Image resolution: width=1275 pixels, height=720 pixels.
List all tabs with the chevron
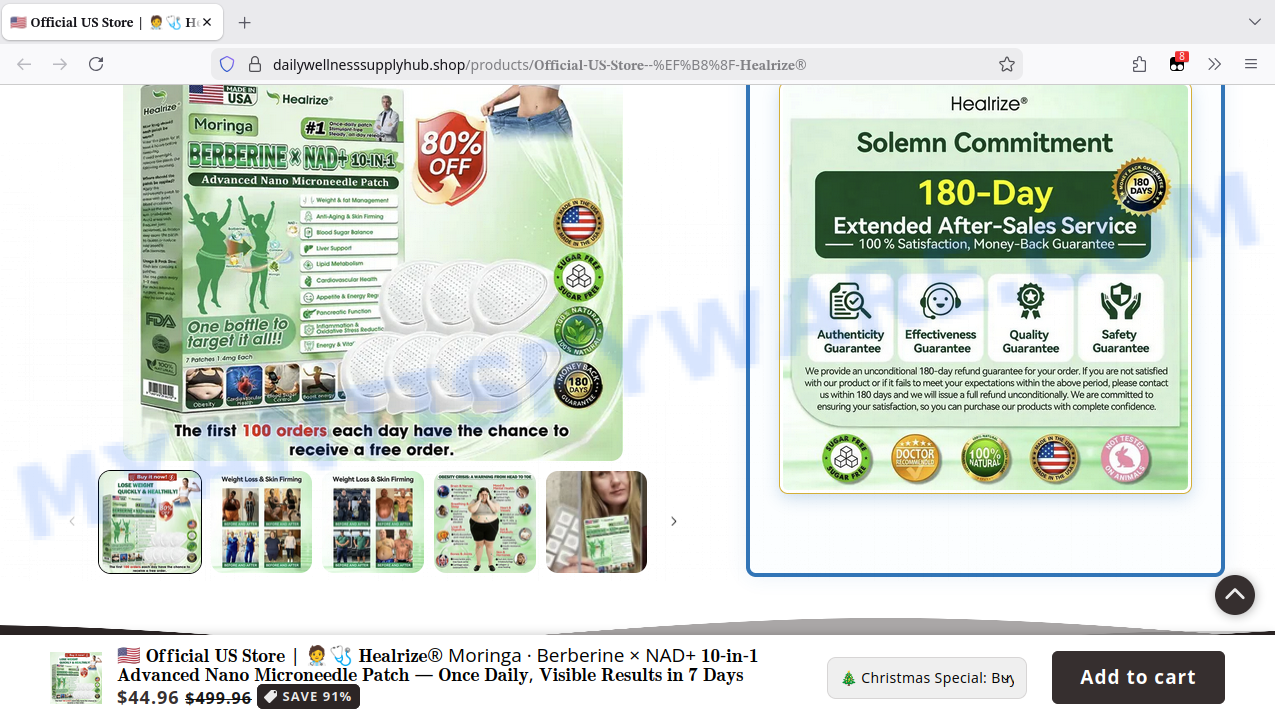(x=1254, y=22)
